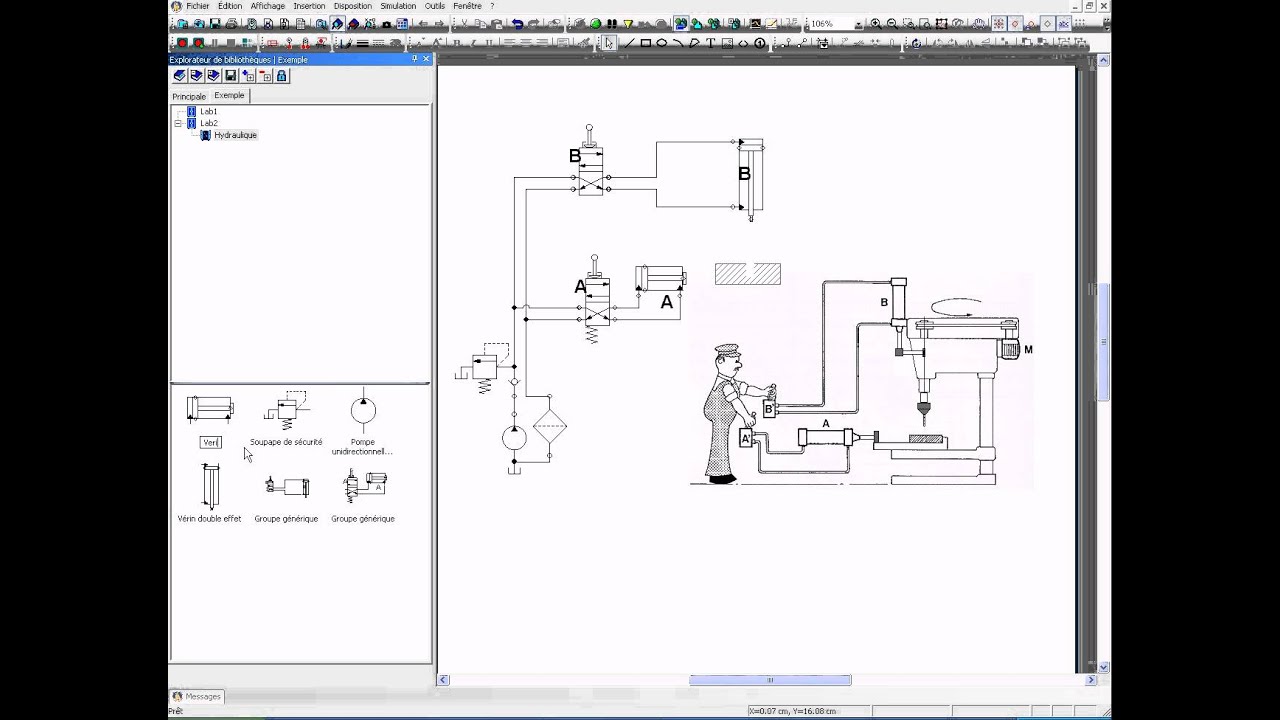Select the Vérin double effet library component

coord(209,494)
